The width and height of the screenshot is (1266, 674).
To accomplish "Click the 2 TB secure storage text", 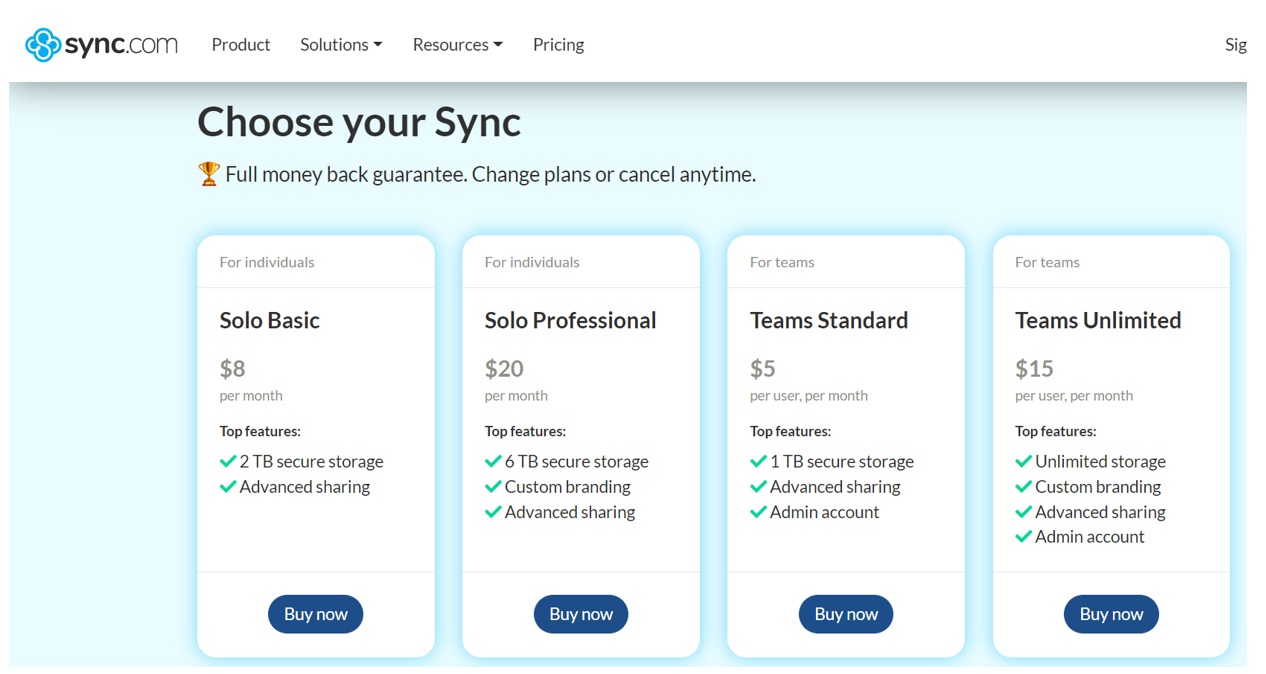I will (312, 461).
